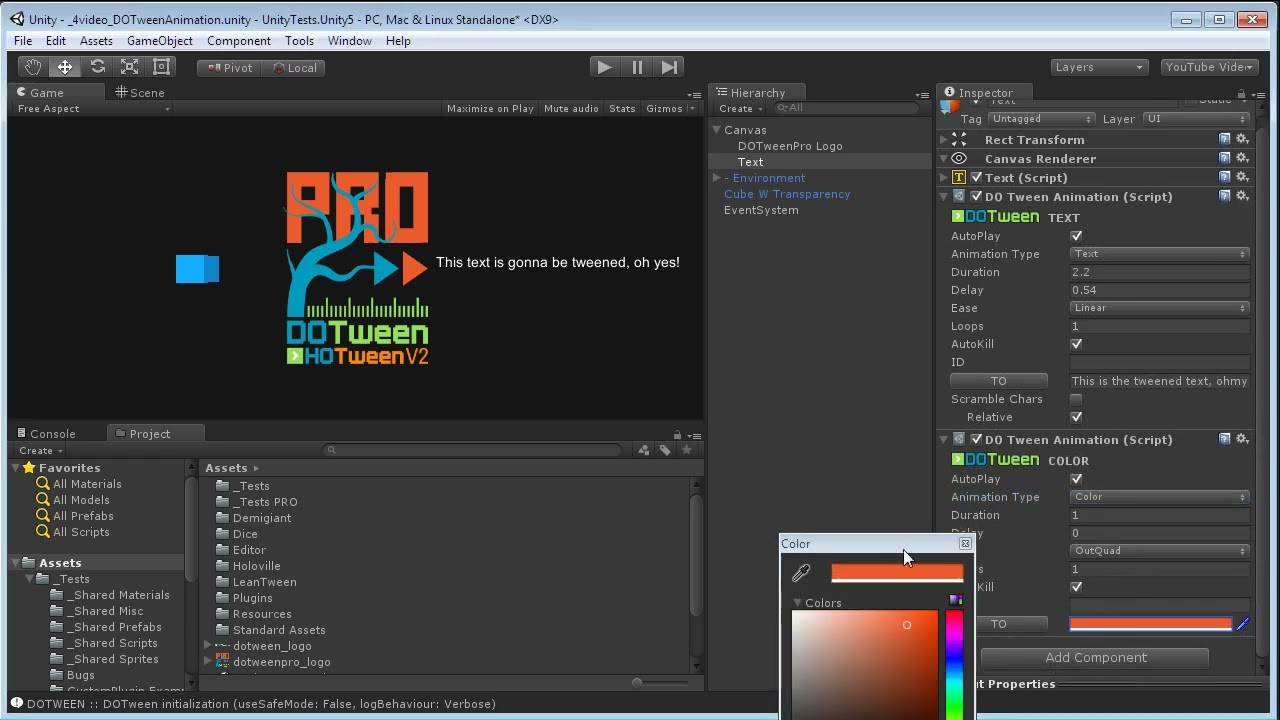Open Canvas Renderer gear settings
The height and width of the screenshot is (720, 1280).
(x=1242, y=158)
